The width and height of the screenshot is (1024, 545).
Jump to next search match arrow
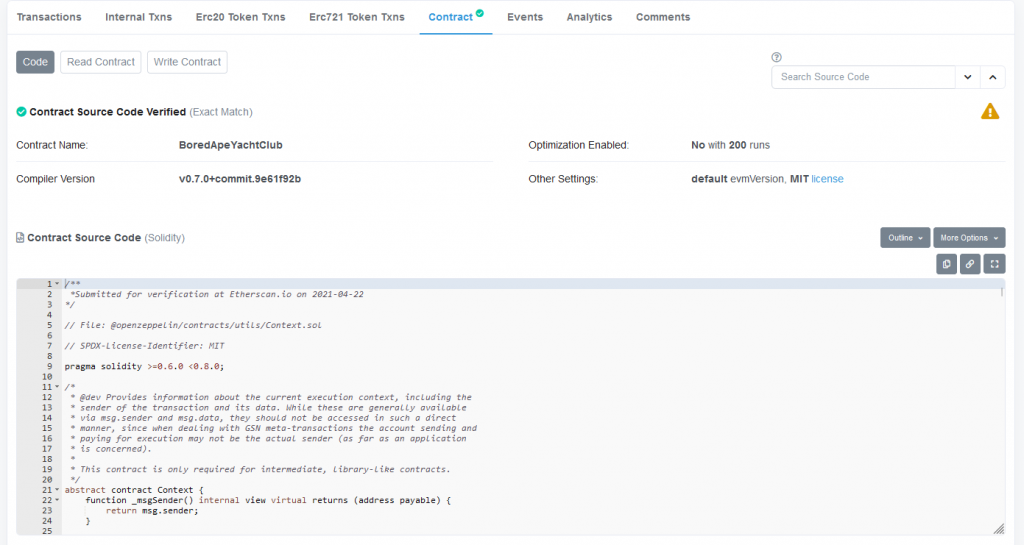(x=967, y=77)
